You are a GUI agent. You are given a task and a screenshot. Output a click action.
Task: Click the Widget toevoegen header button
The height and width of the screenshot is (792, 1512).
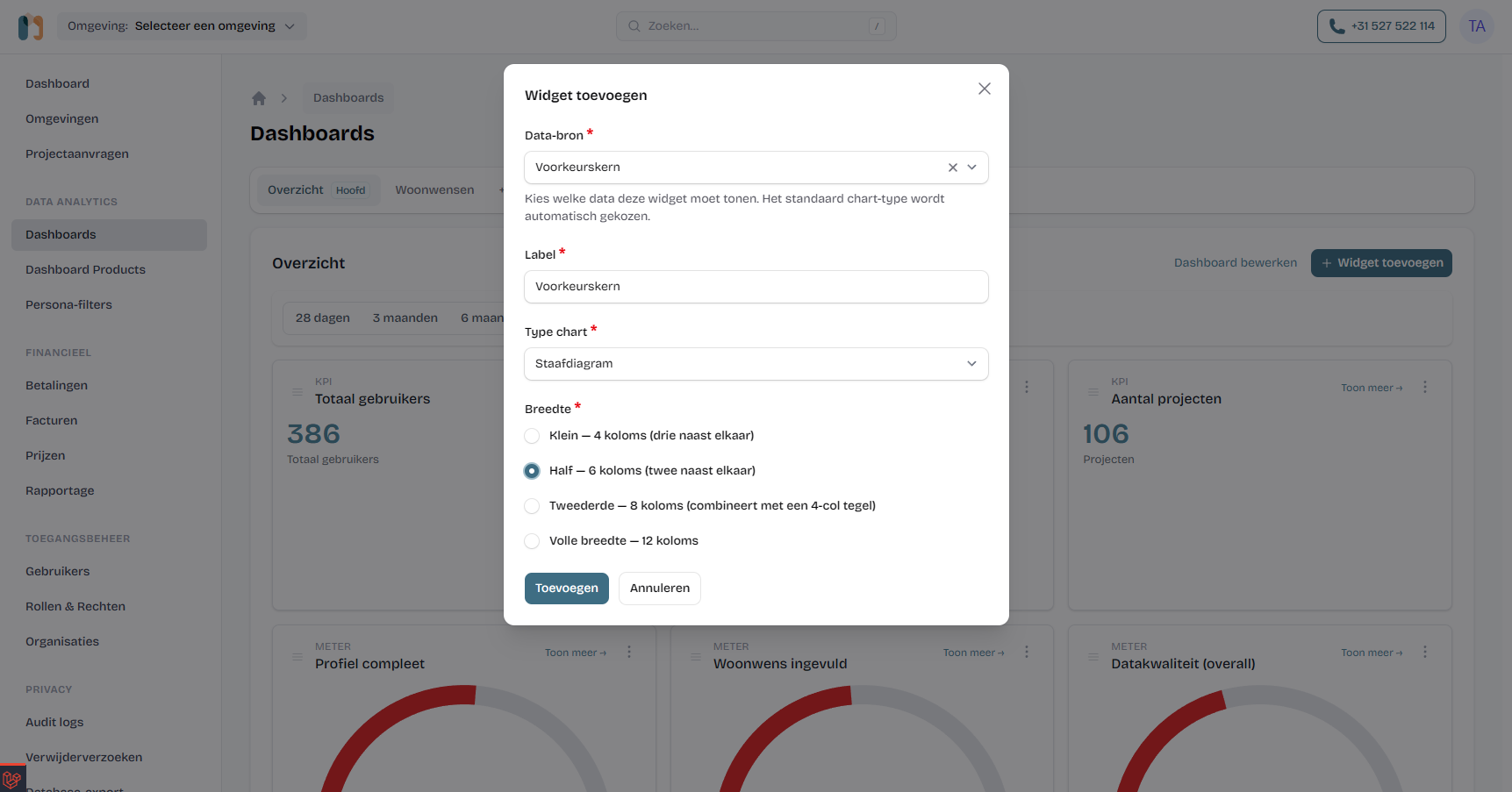pyautogui.click(x=1381, y=263)
